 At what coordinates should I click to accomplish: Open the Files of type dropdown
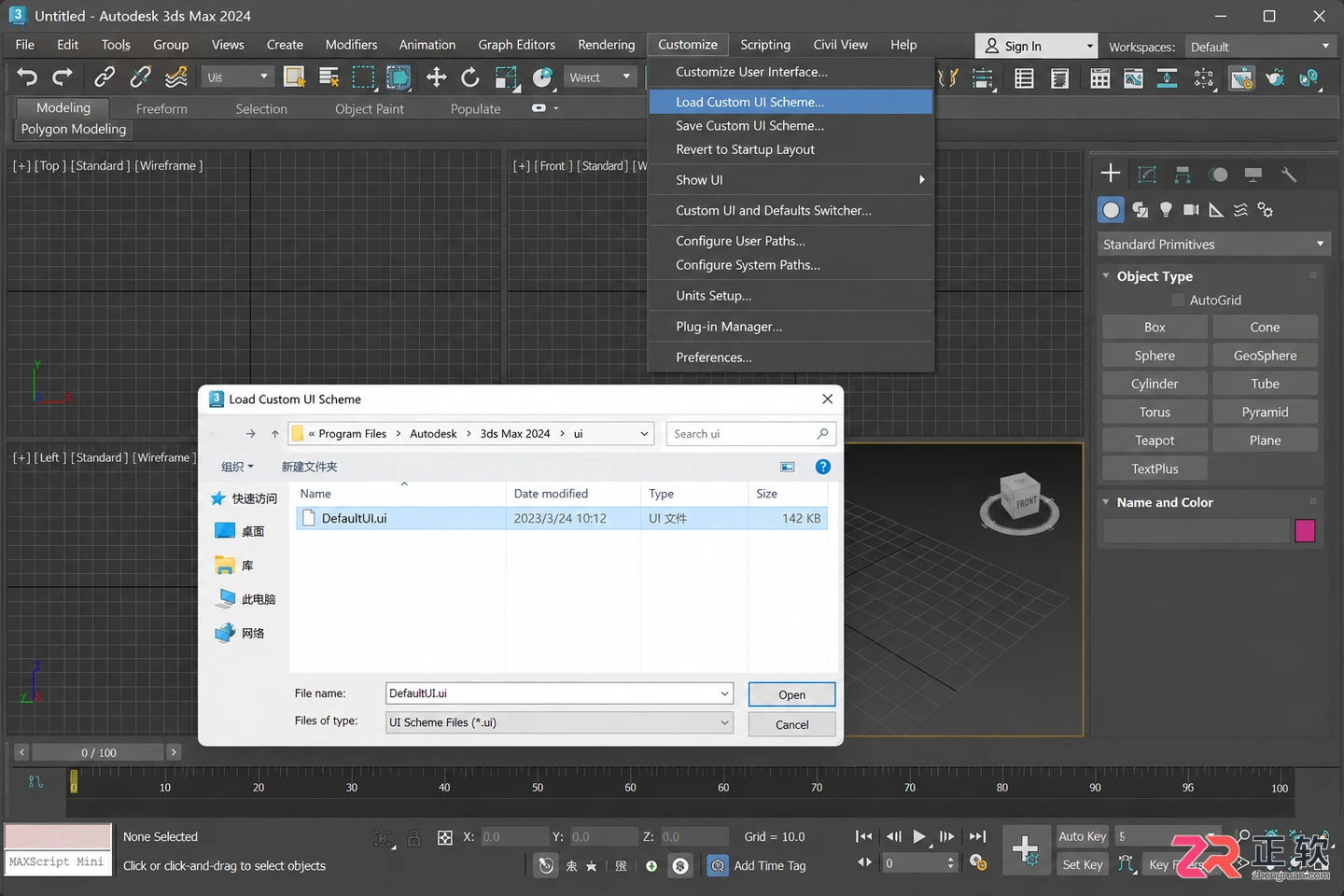click(x=559, y=722)
